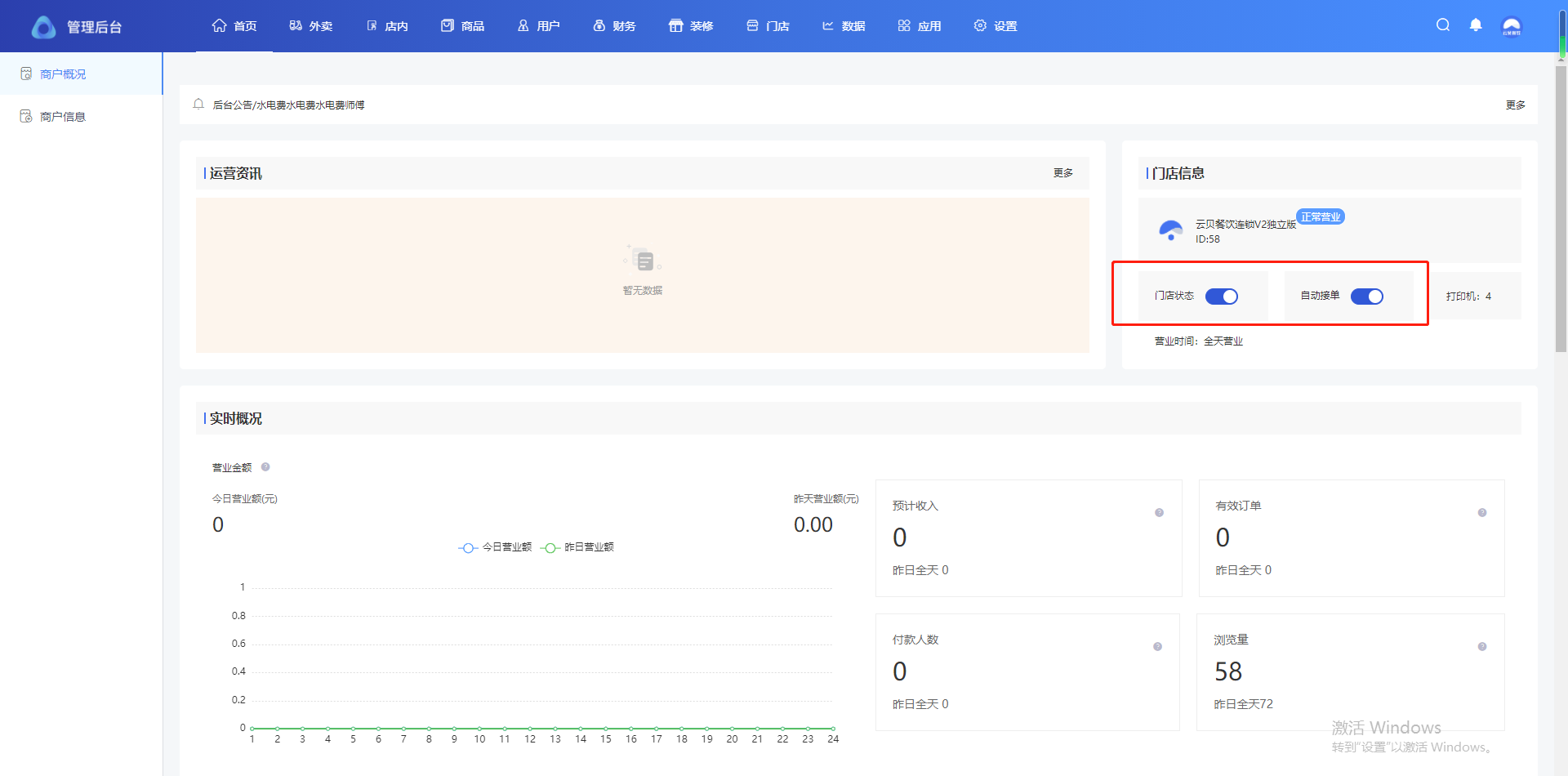Toggle the 门店状态 switch
Viewport: 1568px width, 776px height.
click(1222, 297)
